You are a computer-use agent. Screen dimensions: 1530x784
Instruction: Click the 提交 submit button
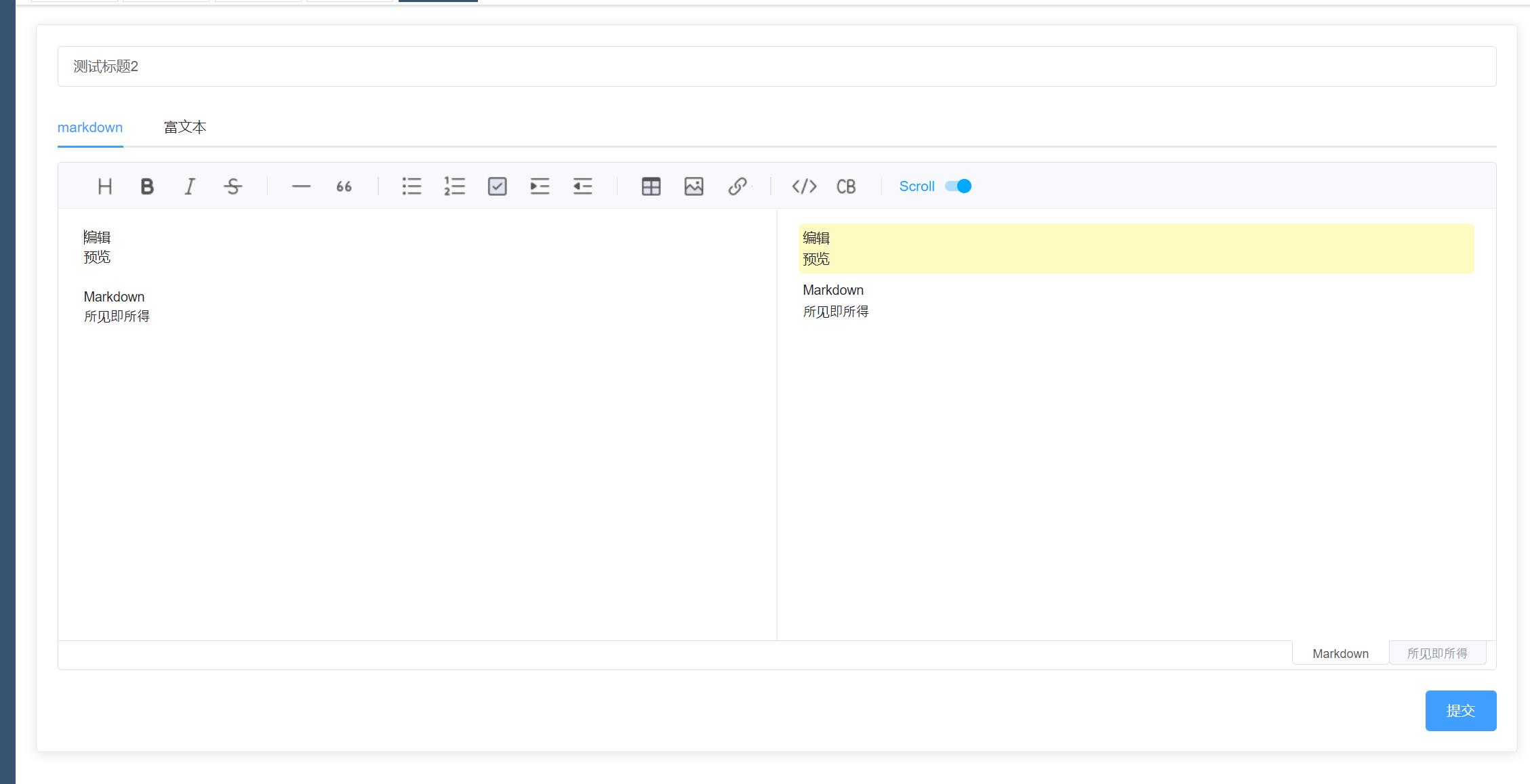[1461, 711]
